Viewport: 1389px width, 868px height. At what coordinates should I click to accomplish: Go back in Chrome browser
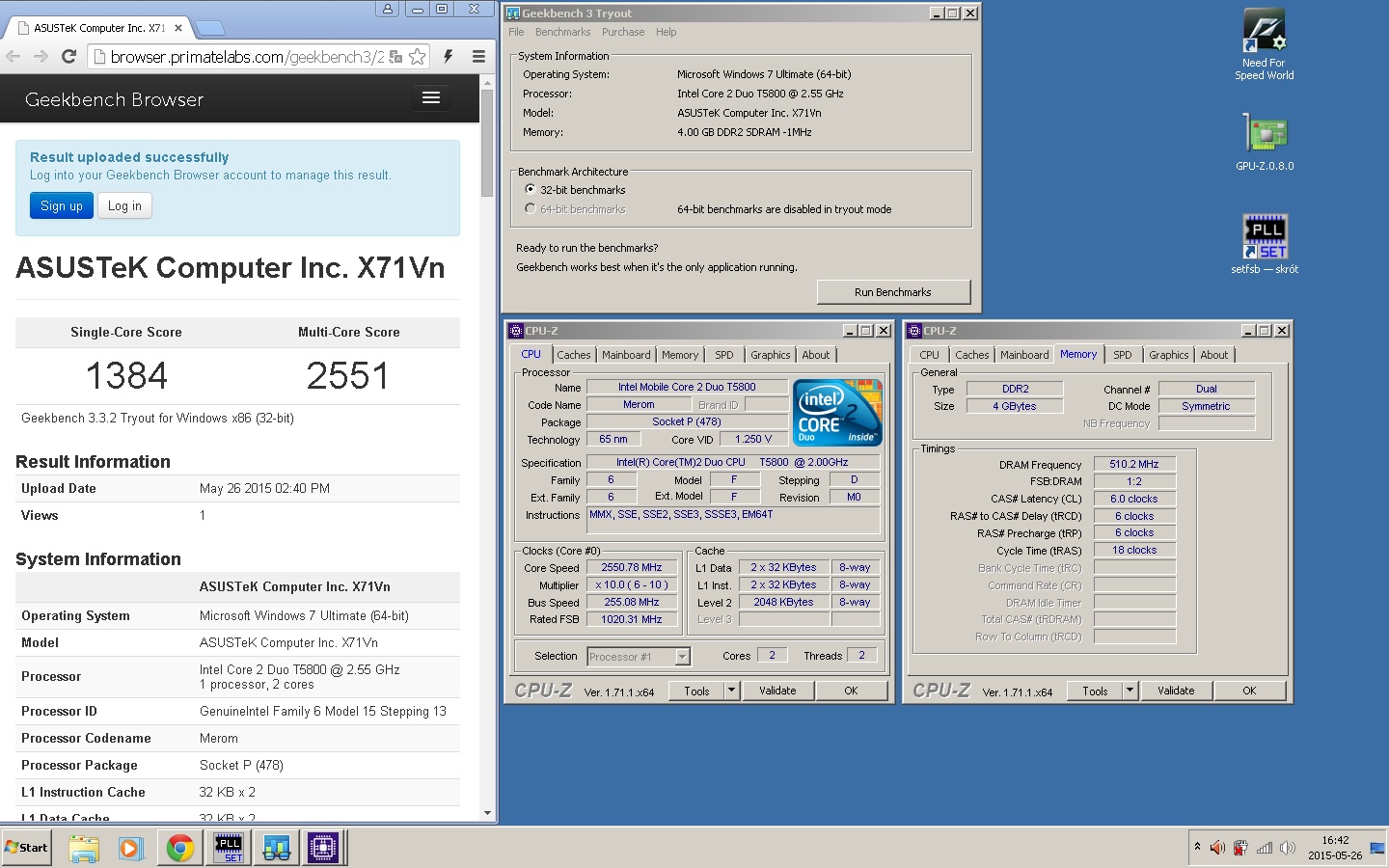[x=14, y=57]
